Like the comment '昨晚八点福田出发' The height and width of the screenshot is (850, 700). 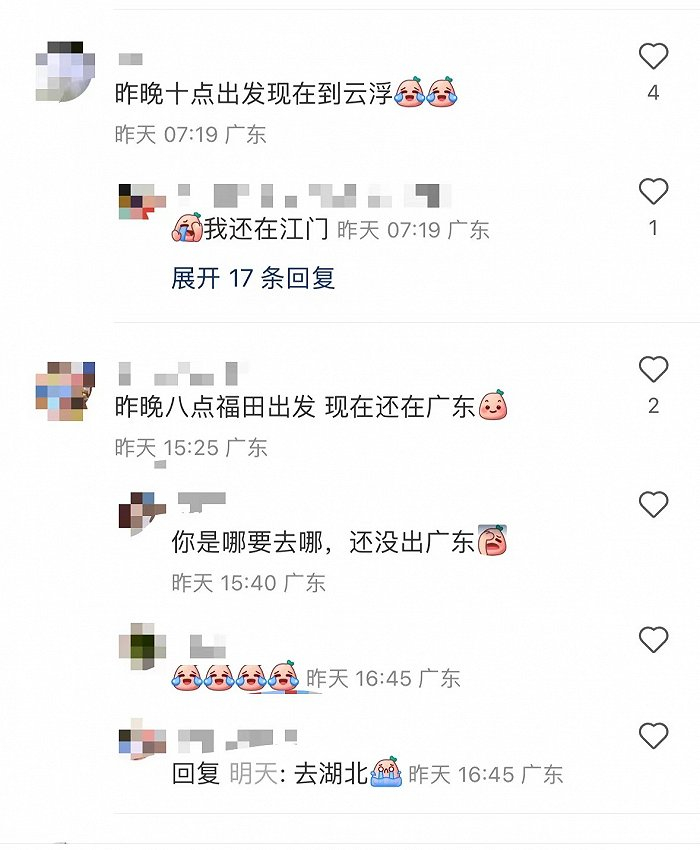(653, 369)
